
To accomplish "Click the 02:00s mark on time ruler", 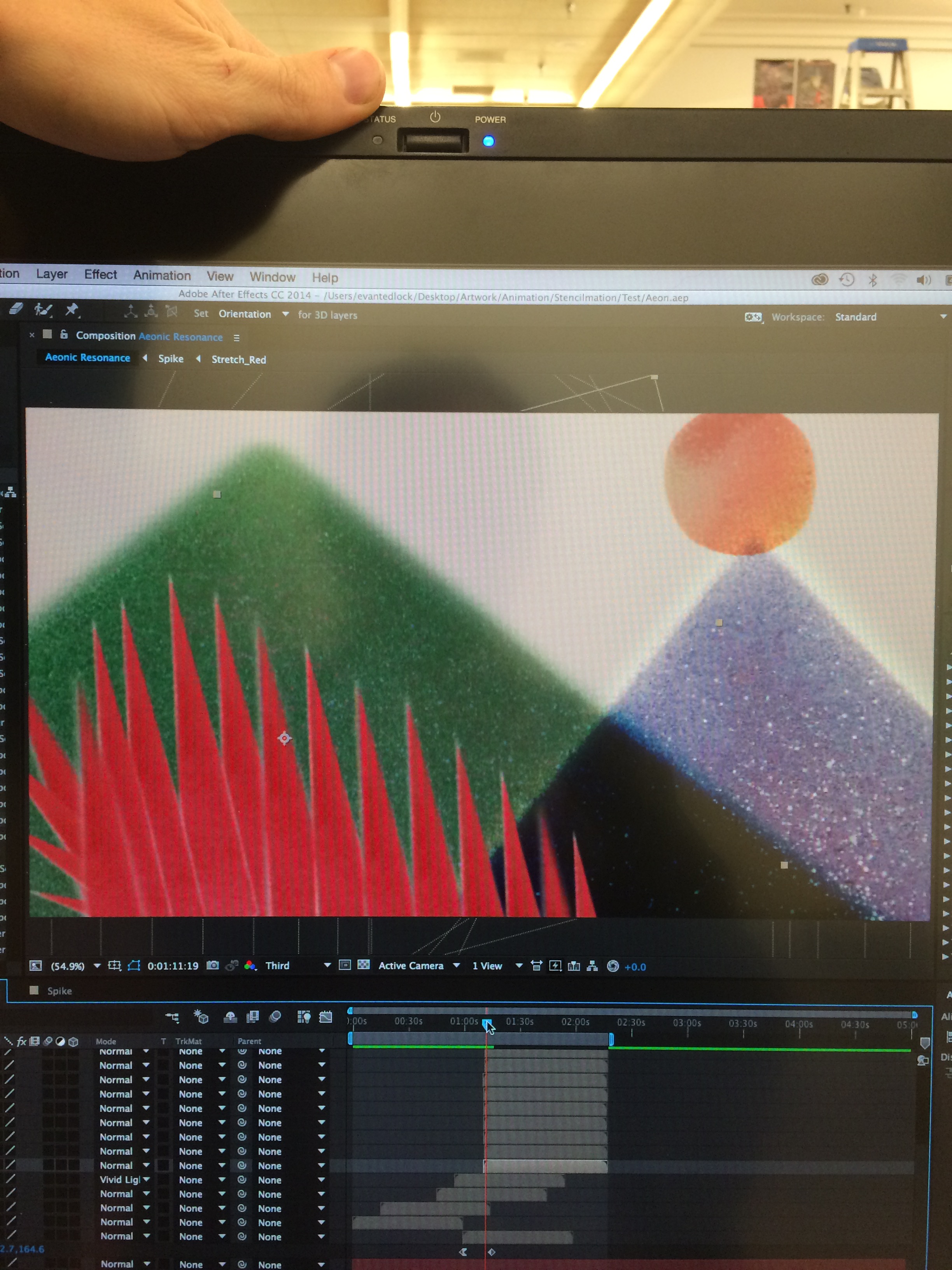I will tap(575, 1022).
